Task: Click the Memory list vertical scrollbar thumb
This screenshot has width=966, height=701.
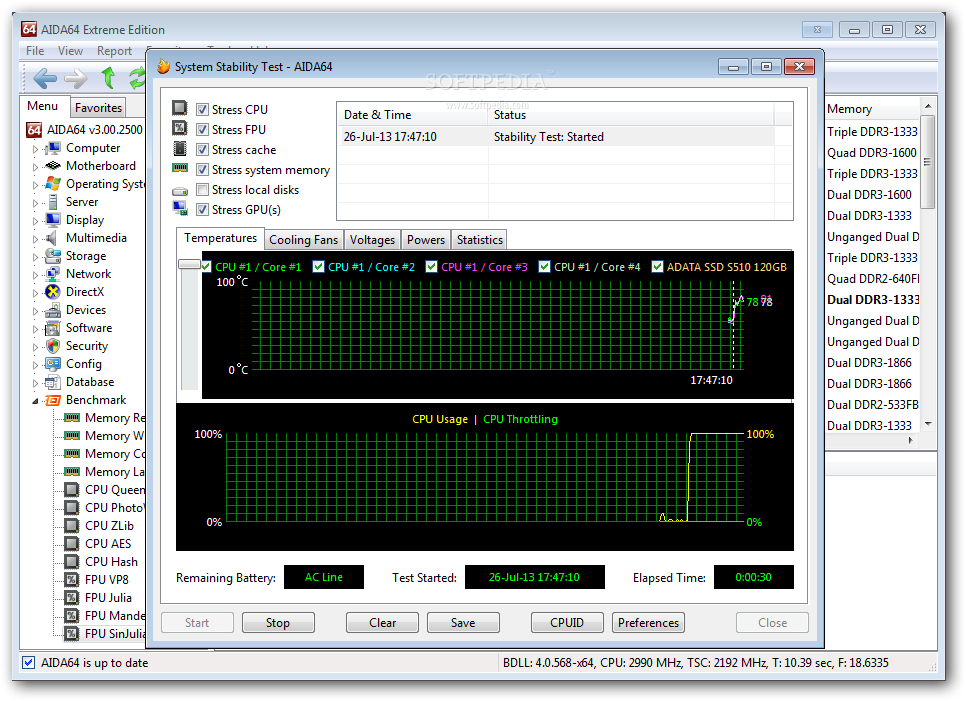Action: point(927,161)
